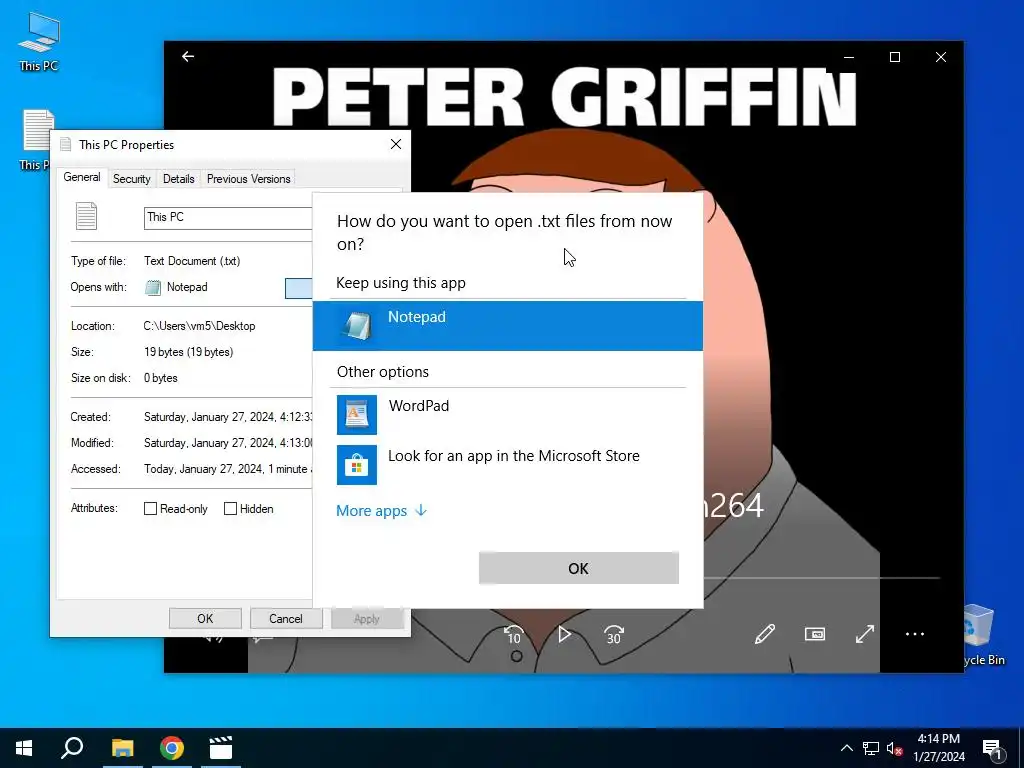Click the muted volume tray icon
1024x768 pixels.
894,748
